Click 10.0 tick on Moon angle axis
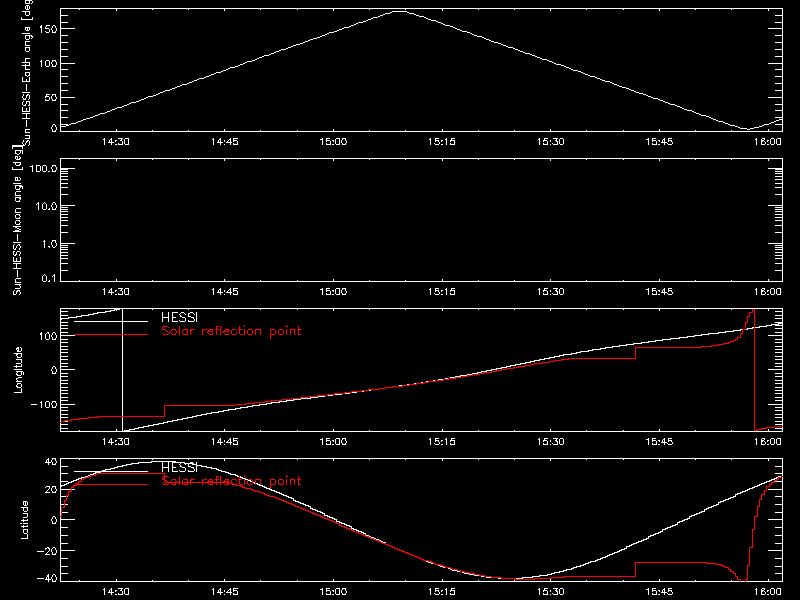Screen dimensions: 800x600 pos(46,206)
